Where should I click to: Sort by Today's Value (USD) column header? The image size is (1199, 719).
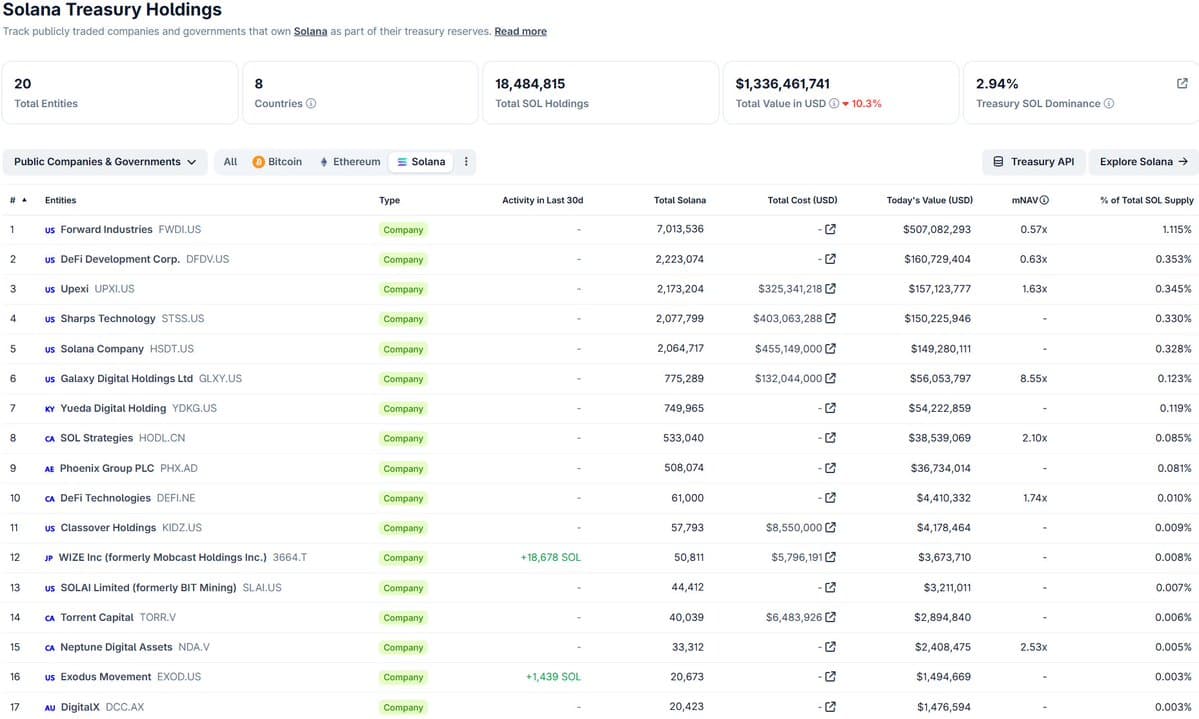click(x=929, y=200)
